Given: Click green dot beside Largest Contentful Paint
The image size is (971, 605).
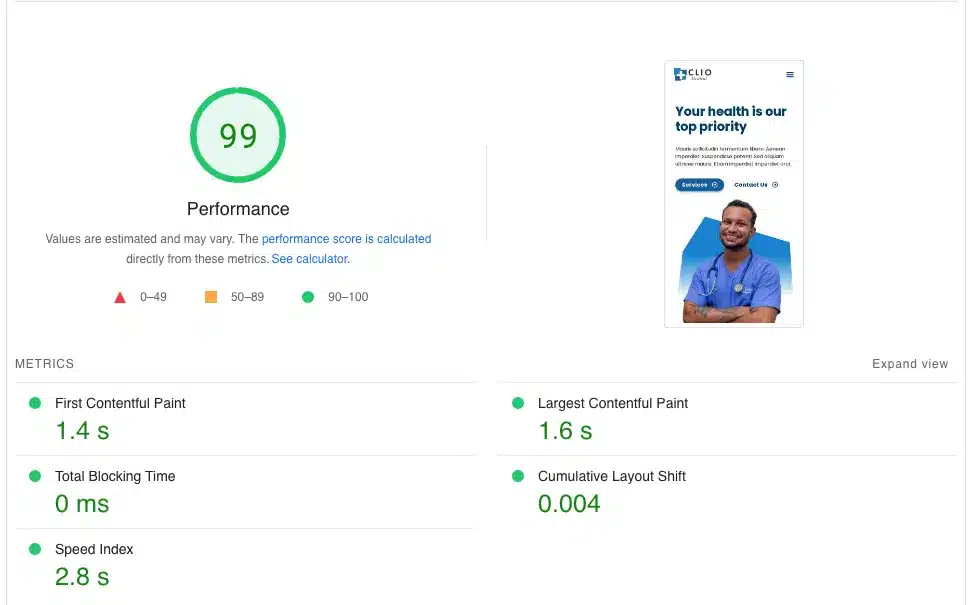Looking at the screenshot, I should [x=518, y=403].
